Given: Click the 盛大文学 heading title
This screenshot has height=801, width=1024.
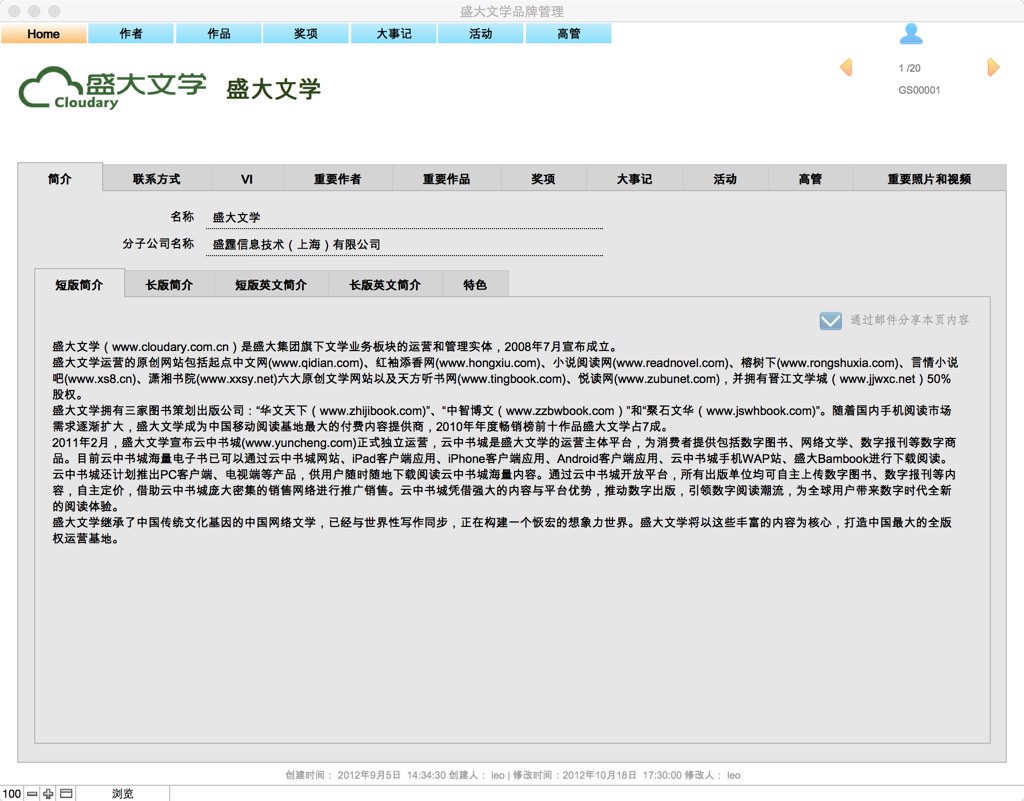Looking at the screenshot, I should (x=274, y=89).
